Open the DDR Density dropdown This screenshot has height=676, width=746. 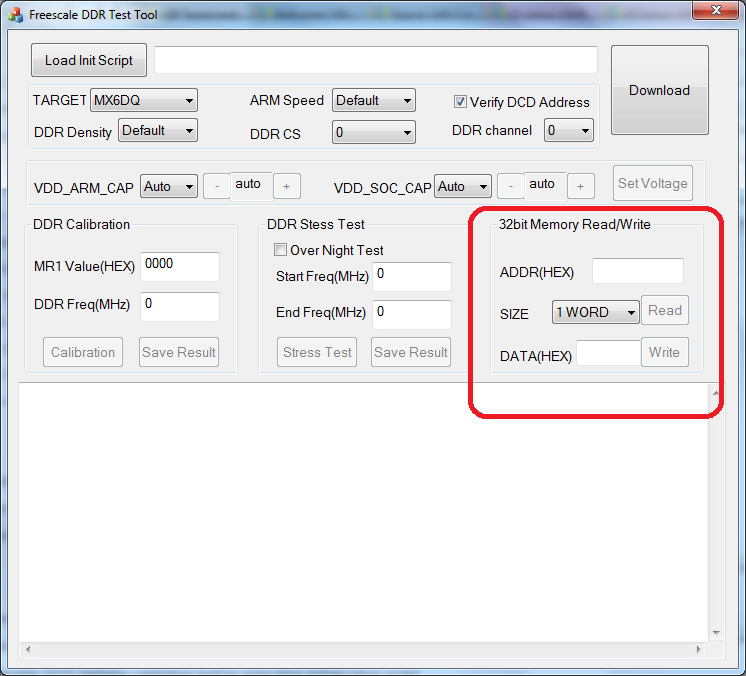tap(157, 130)
